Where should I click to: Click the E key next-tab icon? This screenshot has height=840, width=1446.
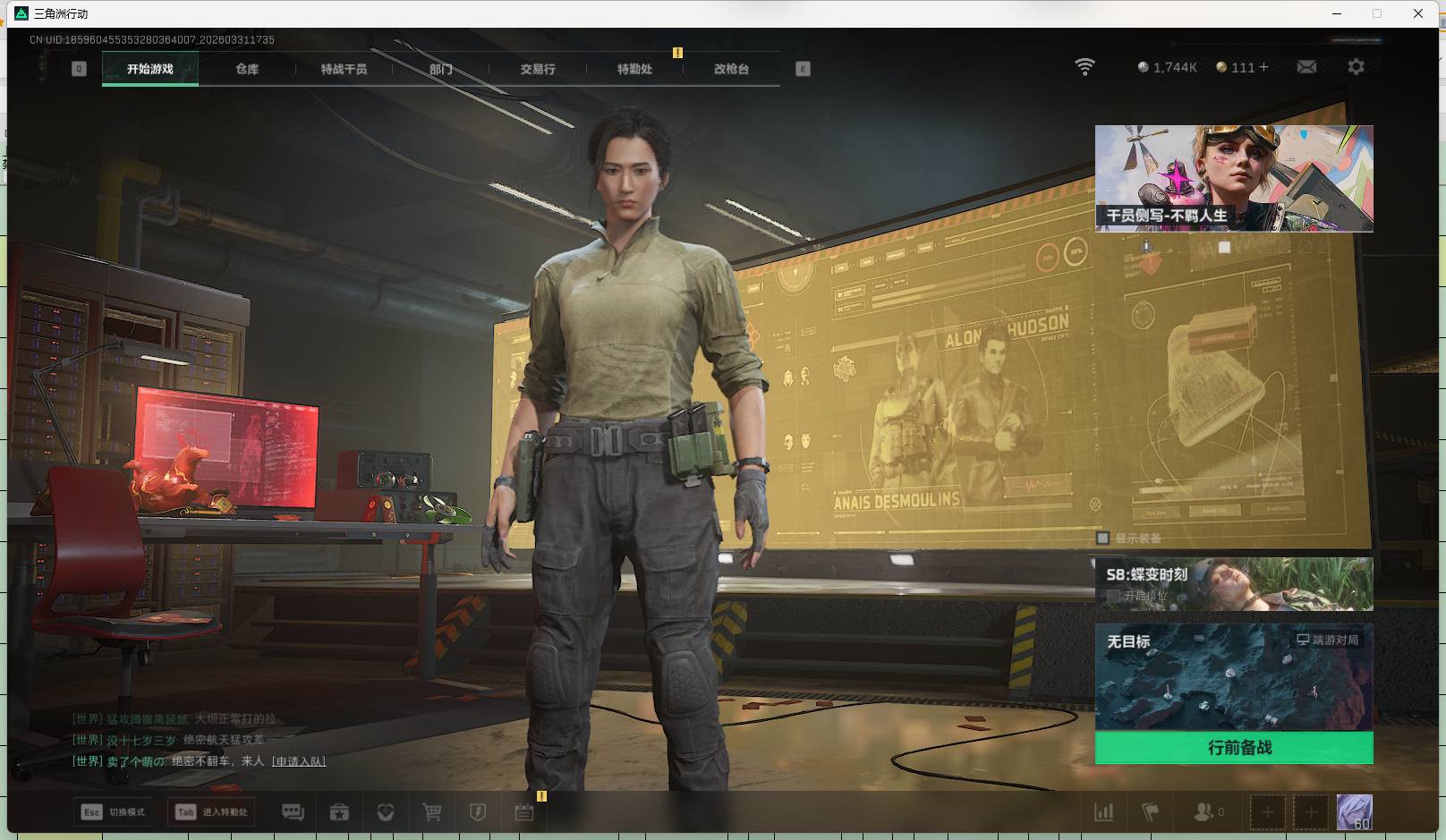tap(803, 69)
